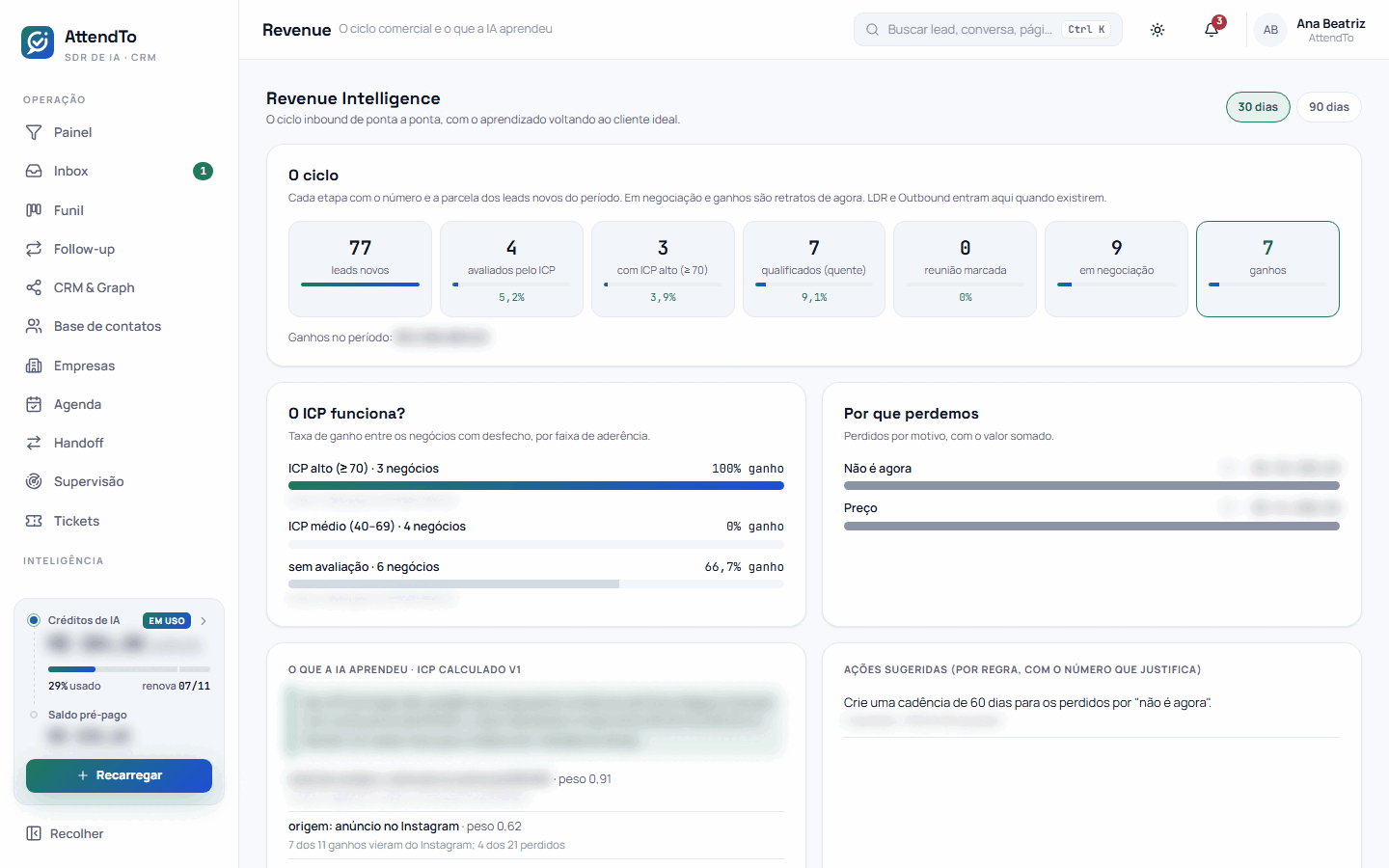Image resolution: width=1389 pixels, height=868 pixels.
Task: Open the Painel menu item
Action: coord(120,132)
